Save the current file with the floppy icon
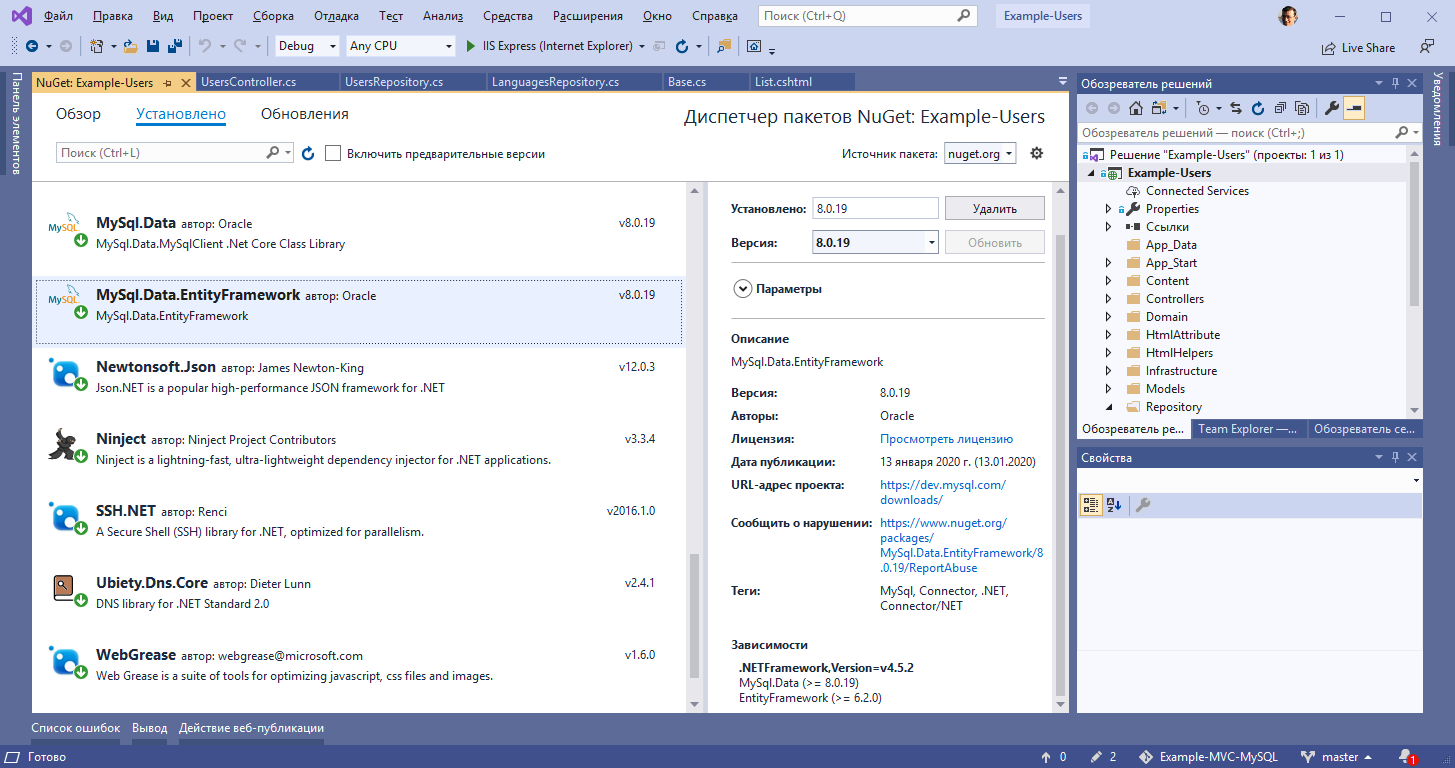Screen dimensions: 1455x768 (x=153, y=46)
